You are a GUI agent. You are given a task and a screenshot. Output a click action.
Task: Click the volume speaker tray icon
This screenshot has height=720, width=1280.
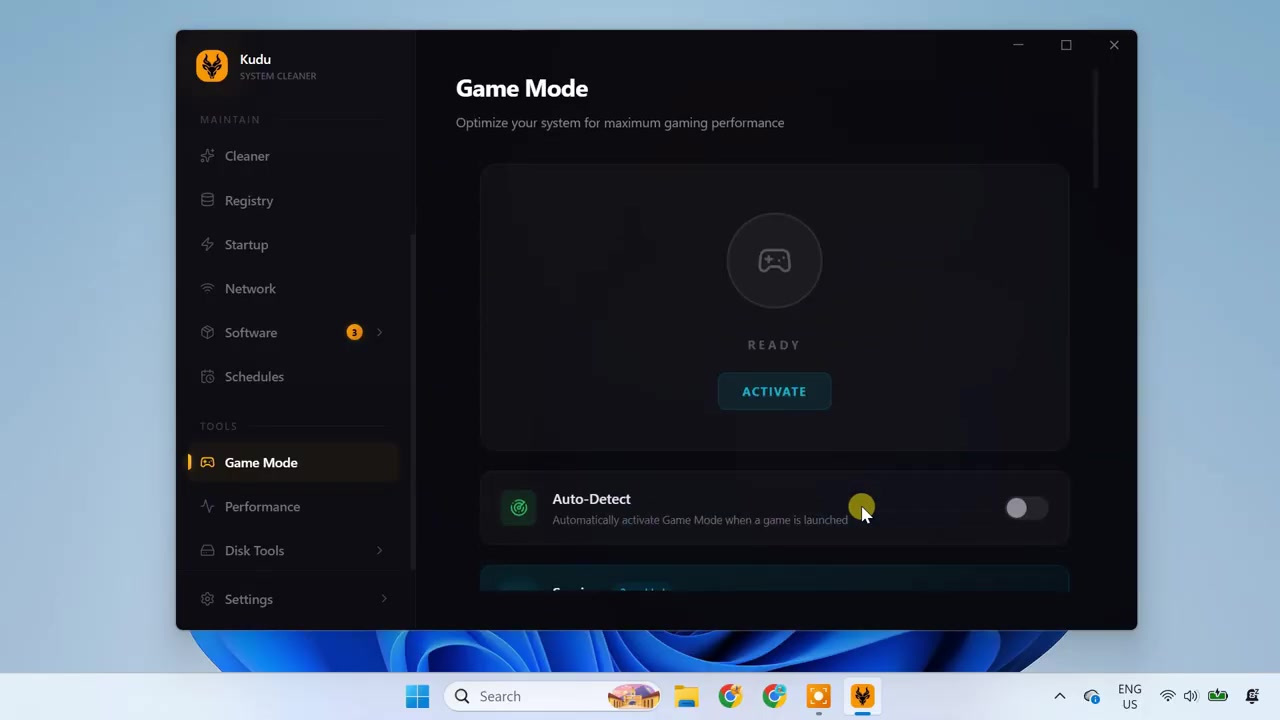pyautogui.click(x=1190, y=696)
